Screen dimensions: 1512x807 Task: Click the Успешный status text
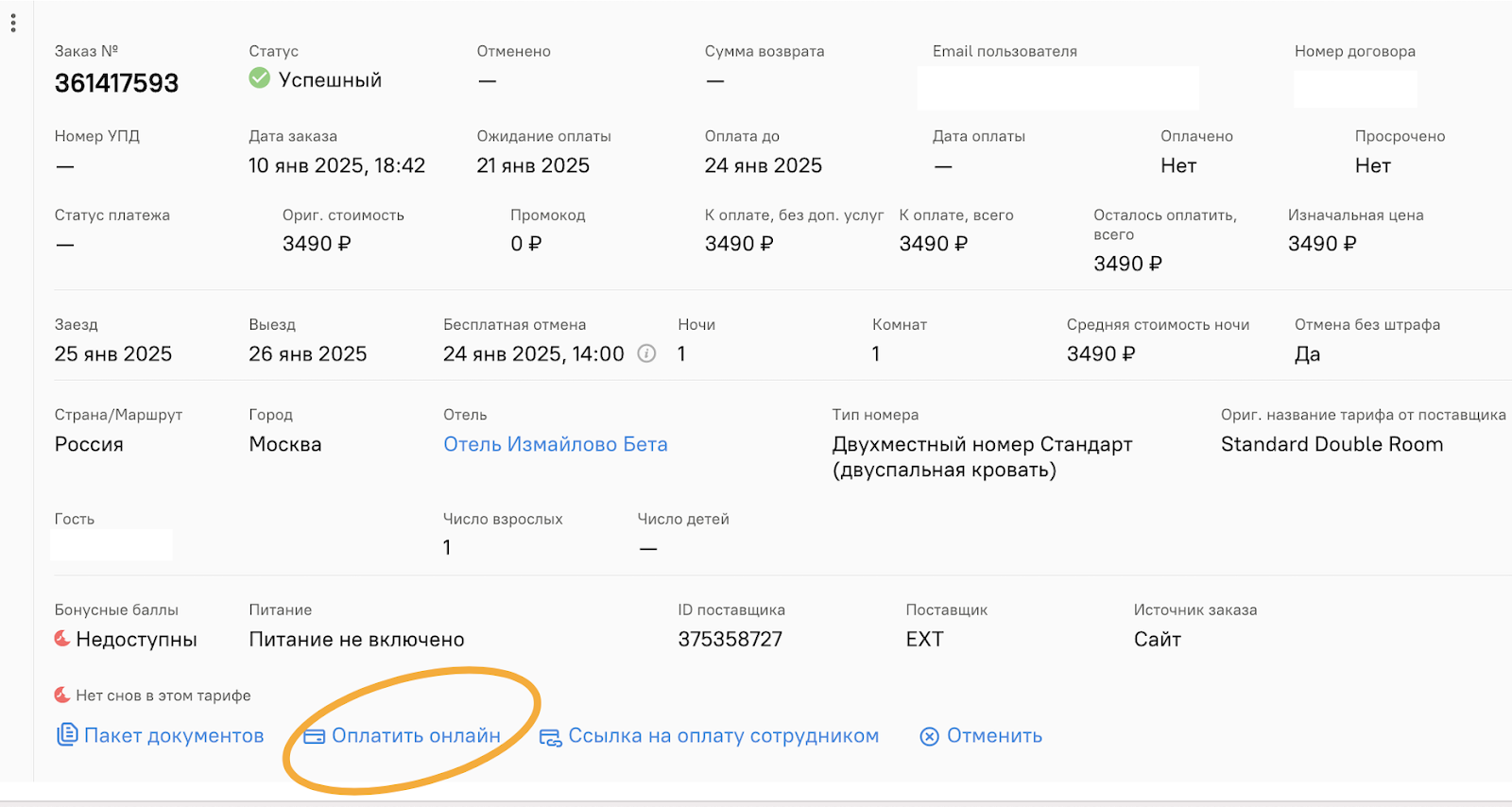pyautogui.click(x=330, y=80)
